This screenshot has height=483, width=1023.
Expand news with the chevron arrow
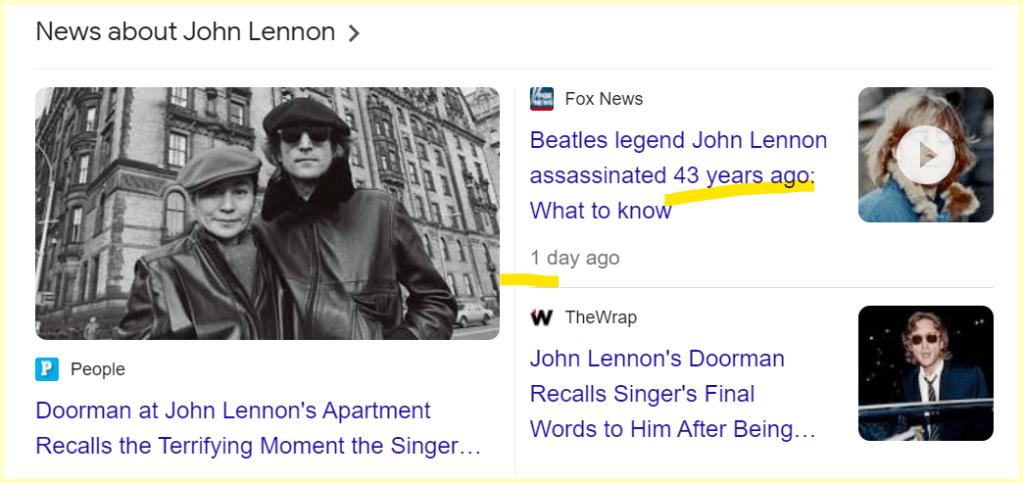tap(353, 33)
